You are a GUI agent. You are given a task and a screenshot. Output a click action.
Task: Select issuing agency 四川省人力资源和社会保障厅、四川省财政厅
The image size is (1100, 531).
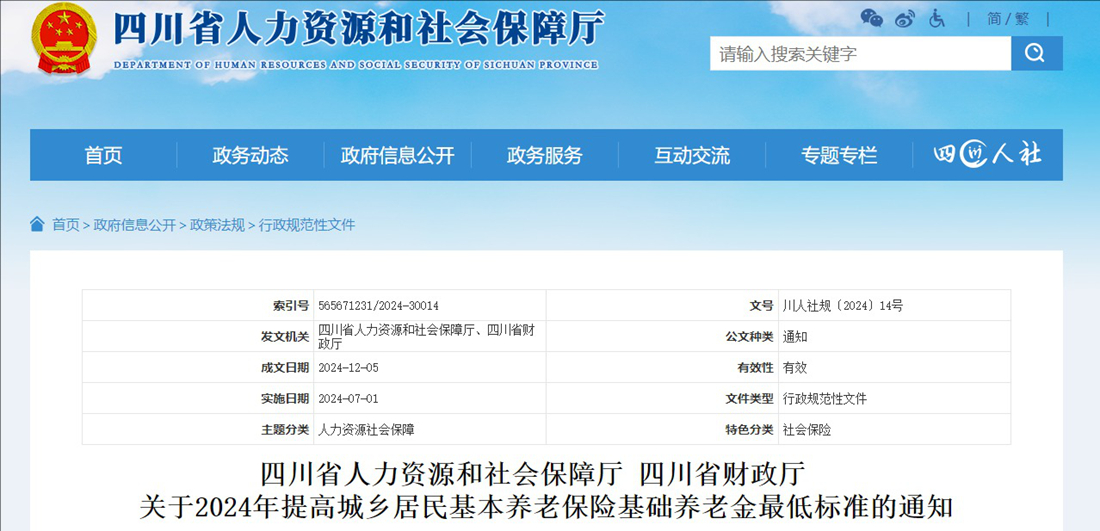(x=427, y=337)
